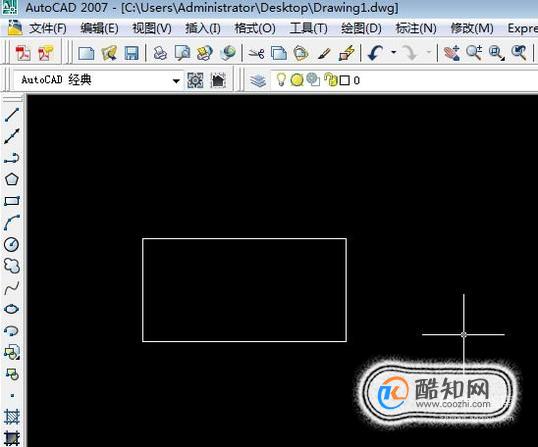538x447 pixels.
Task: Click the Match Properties brush icon
Action: pyautogui.click(x=324, y=53)
